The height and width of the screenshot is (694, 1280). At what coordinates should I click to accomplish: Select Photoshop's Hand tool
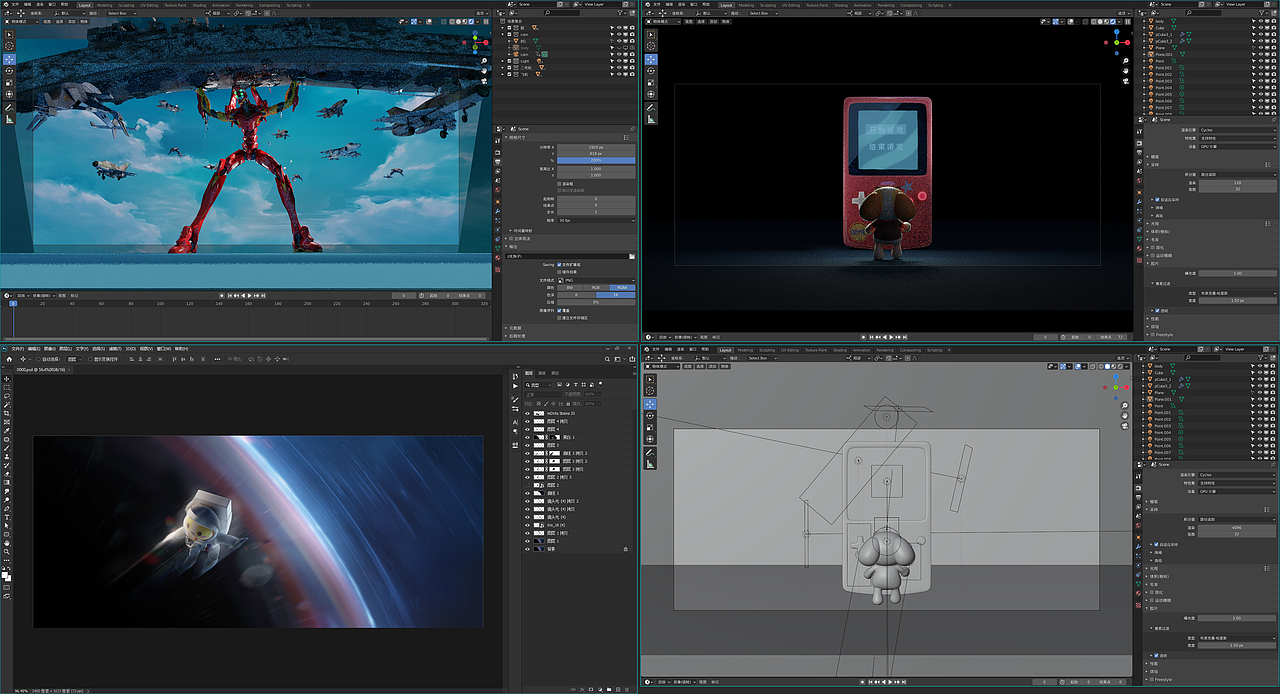pyautogui.click(x=7, y=543)
